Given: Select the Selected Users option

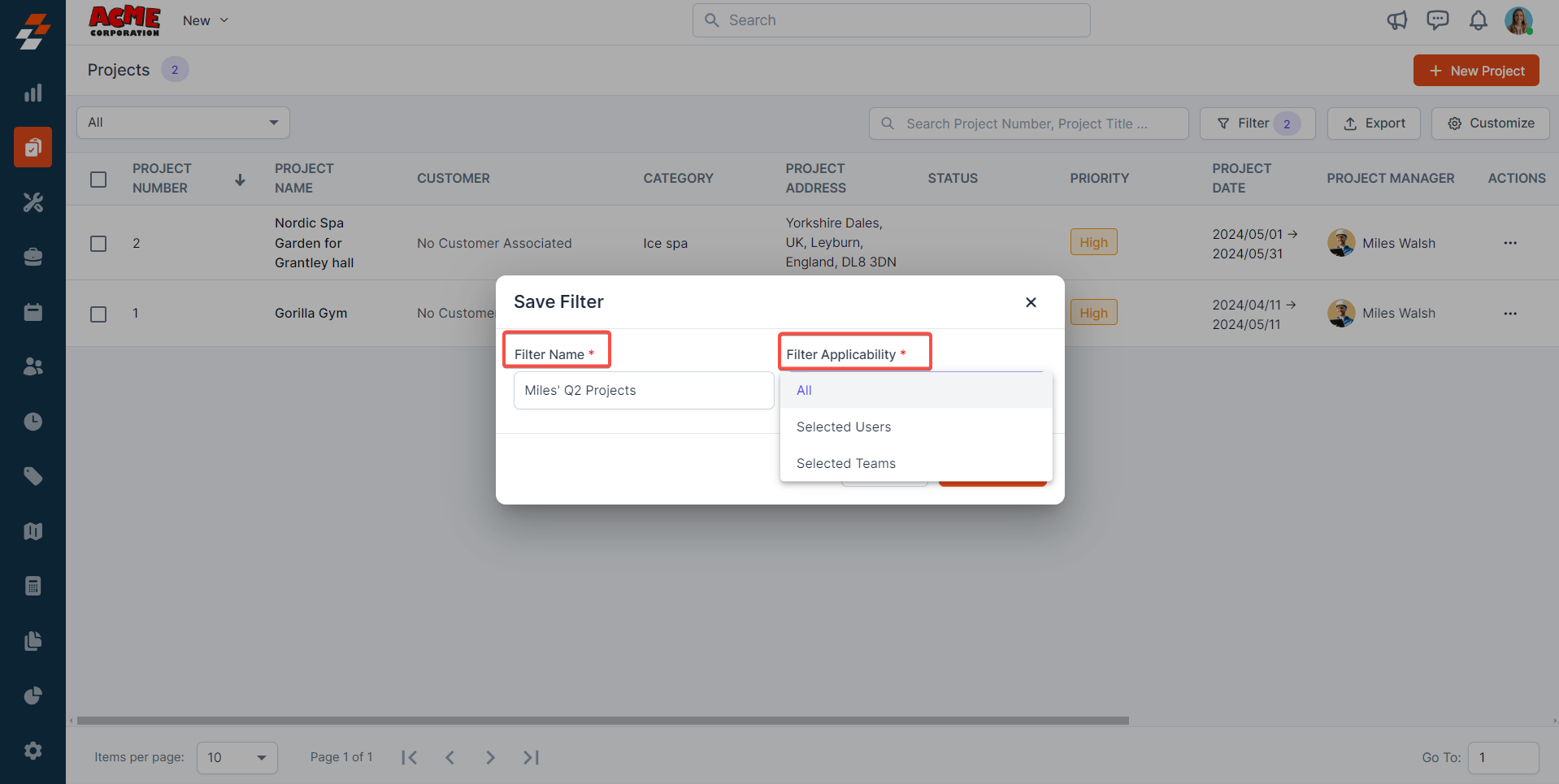Looking at the screenshot, I should point(916,427).
